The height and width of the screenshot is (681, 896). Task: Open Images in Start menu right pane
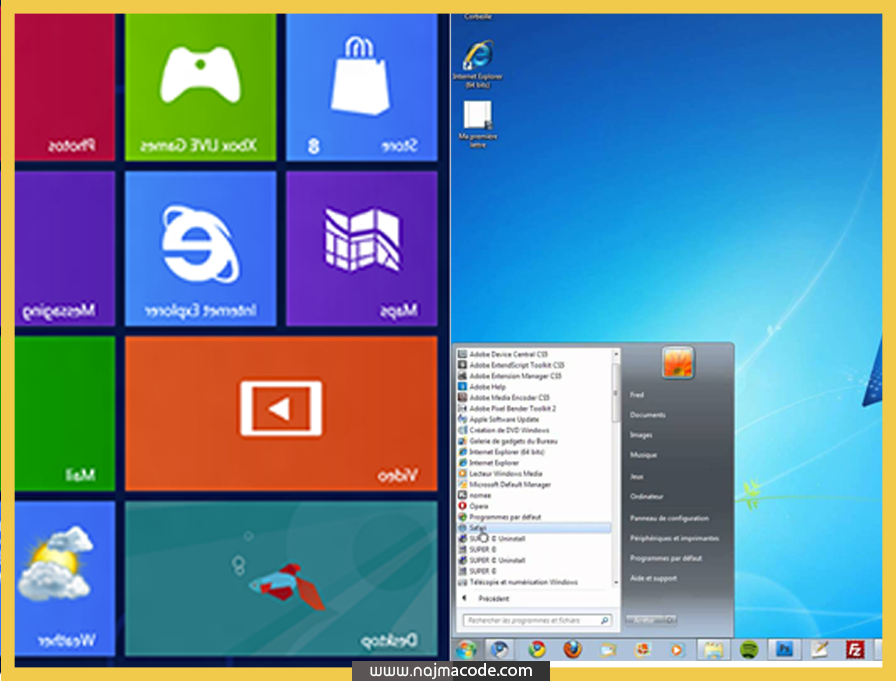coord(641,435)
